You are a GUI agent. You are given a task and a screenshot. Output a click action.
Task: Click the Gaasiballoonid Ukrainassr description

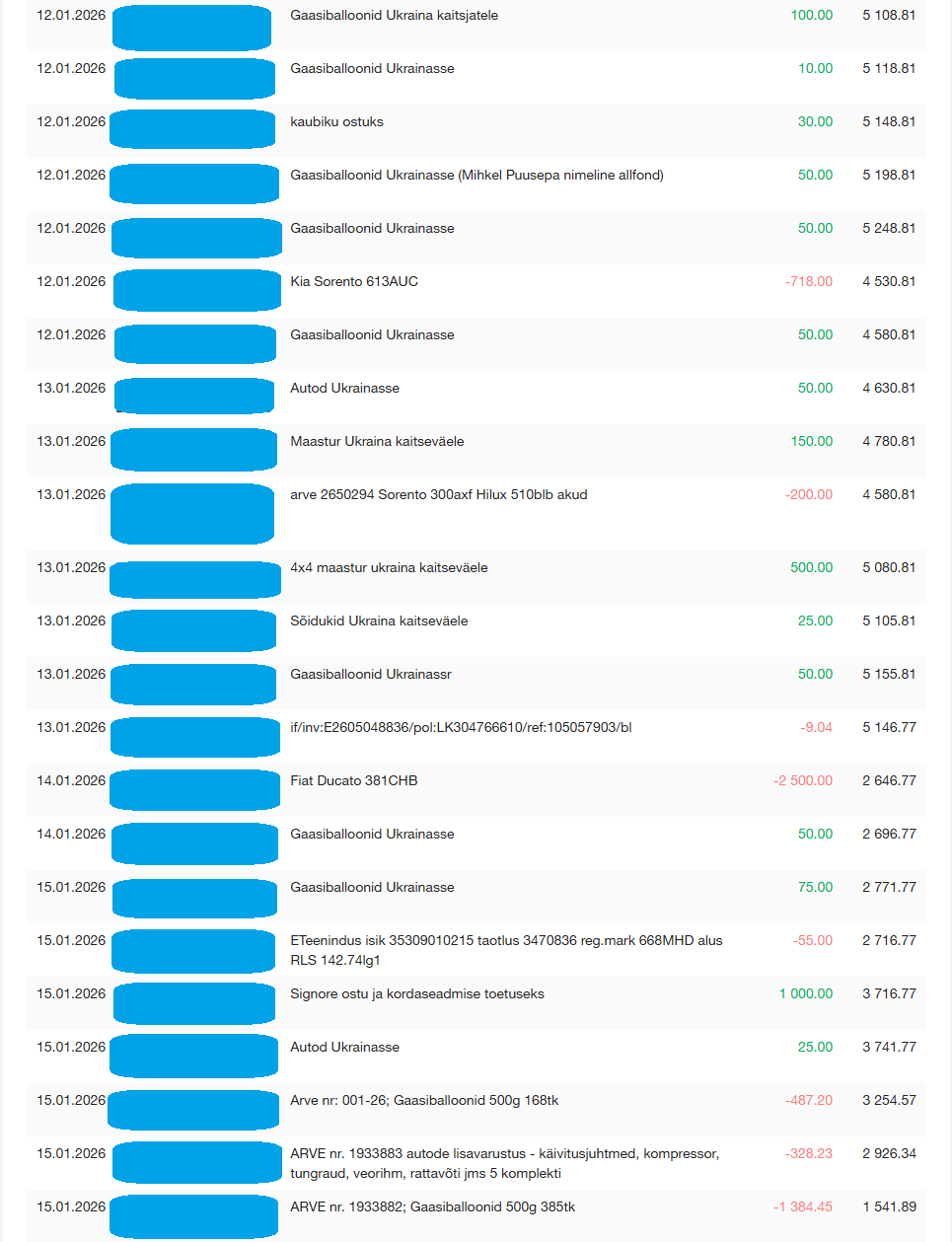[371, 675]
